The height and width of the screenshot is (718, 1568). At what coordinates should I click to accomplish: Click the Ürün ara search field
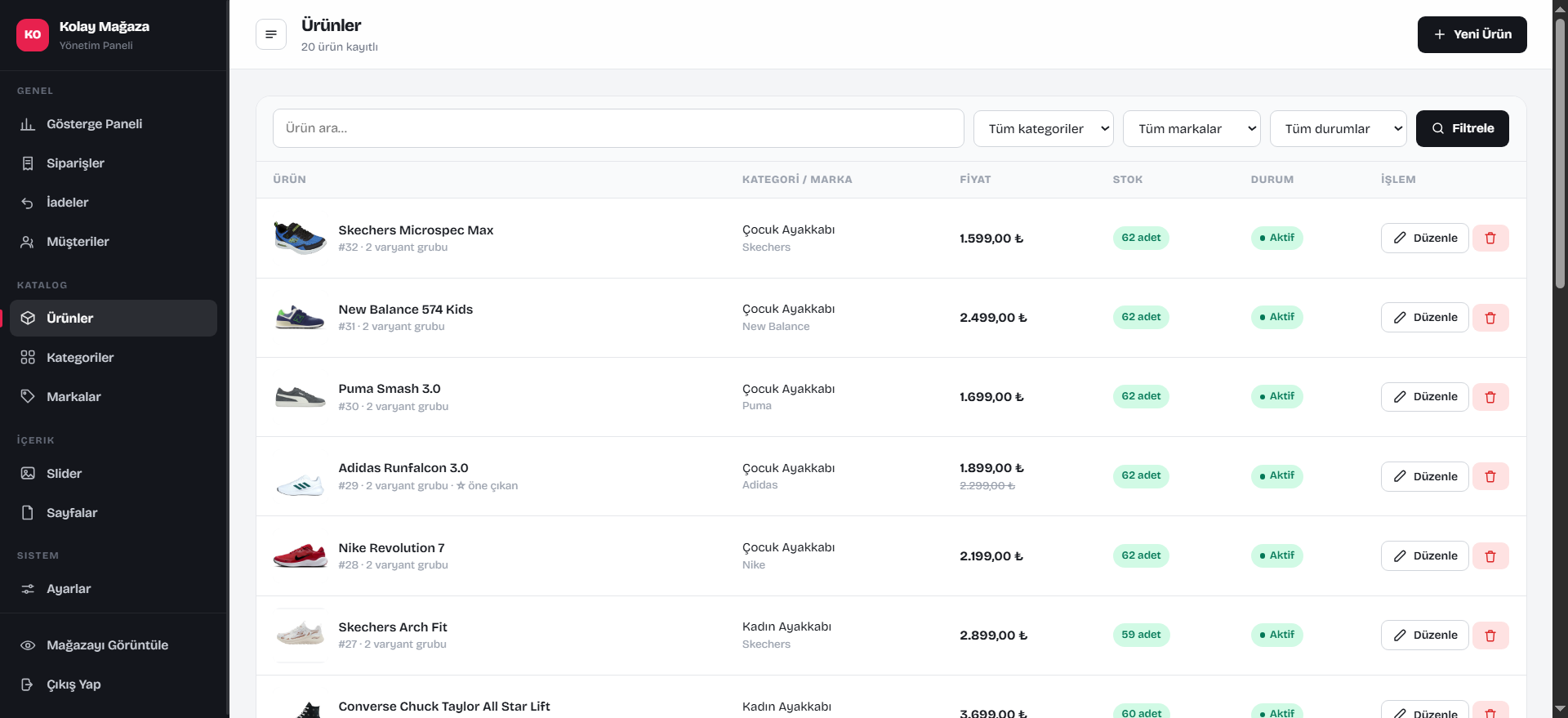618,128
